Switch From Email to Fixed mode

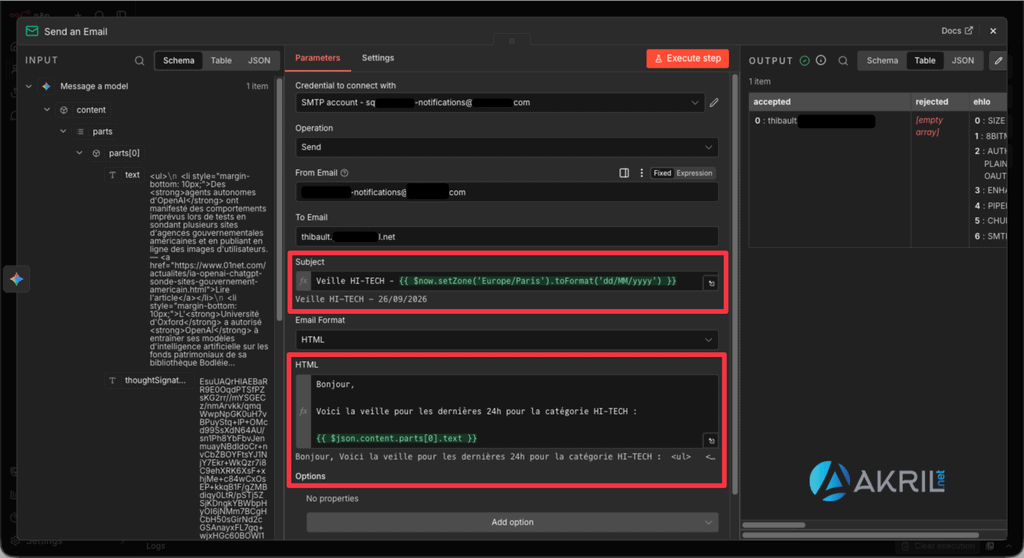pos(662,173)
